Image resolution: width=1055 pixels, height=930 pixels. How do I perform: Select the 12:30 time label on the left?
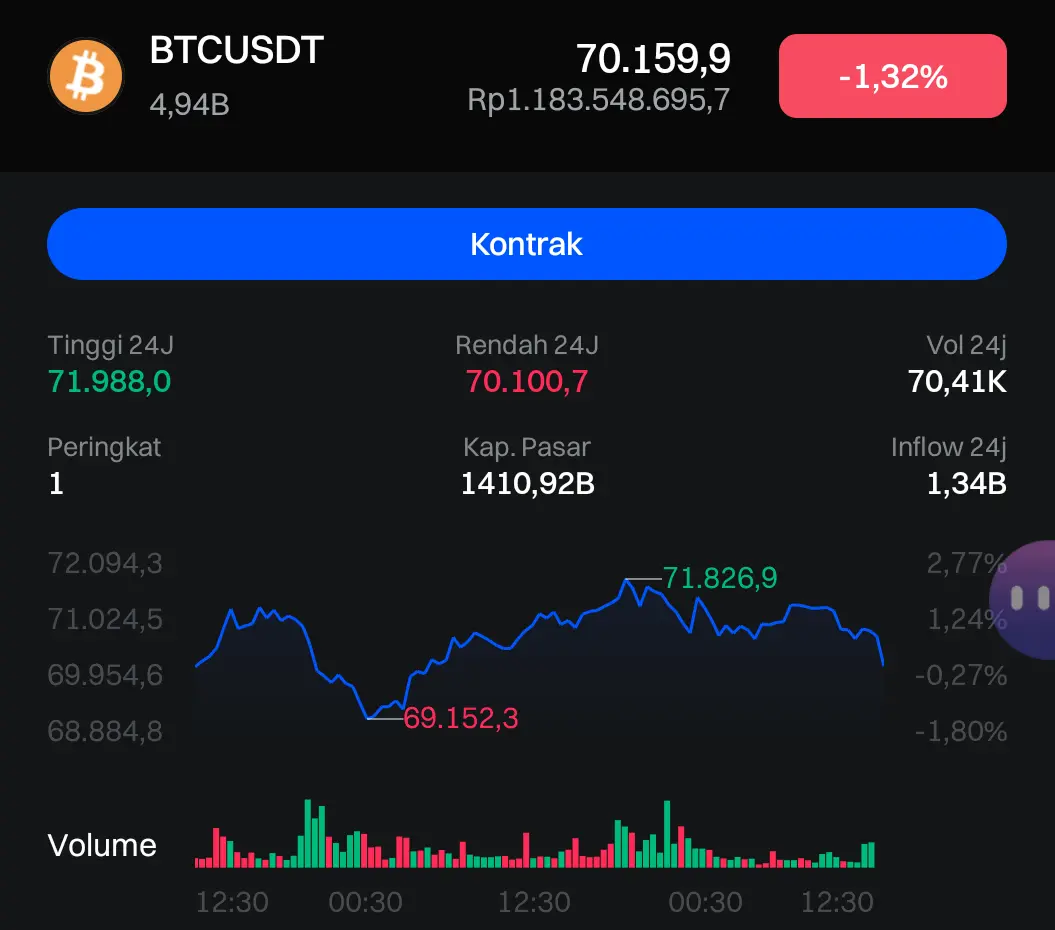[x=232, y=902]
